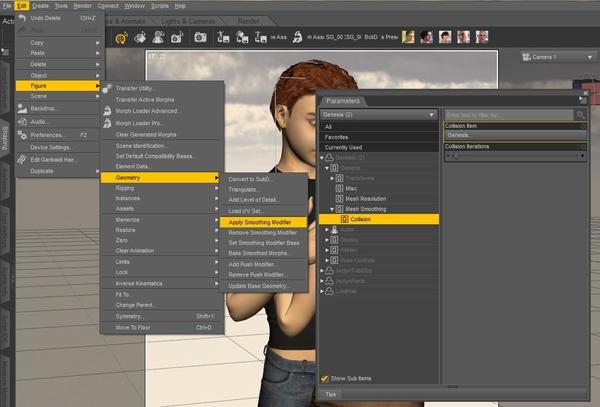Open the Create menu
Screen dimensions: 600x407
click(x=40, y=6)
